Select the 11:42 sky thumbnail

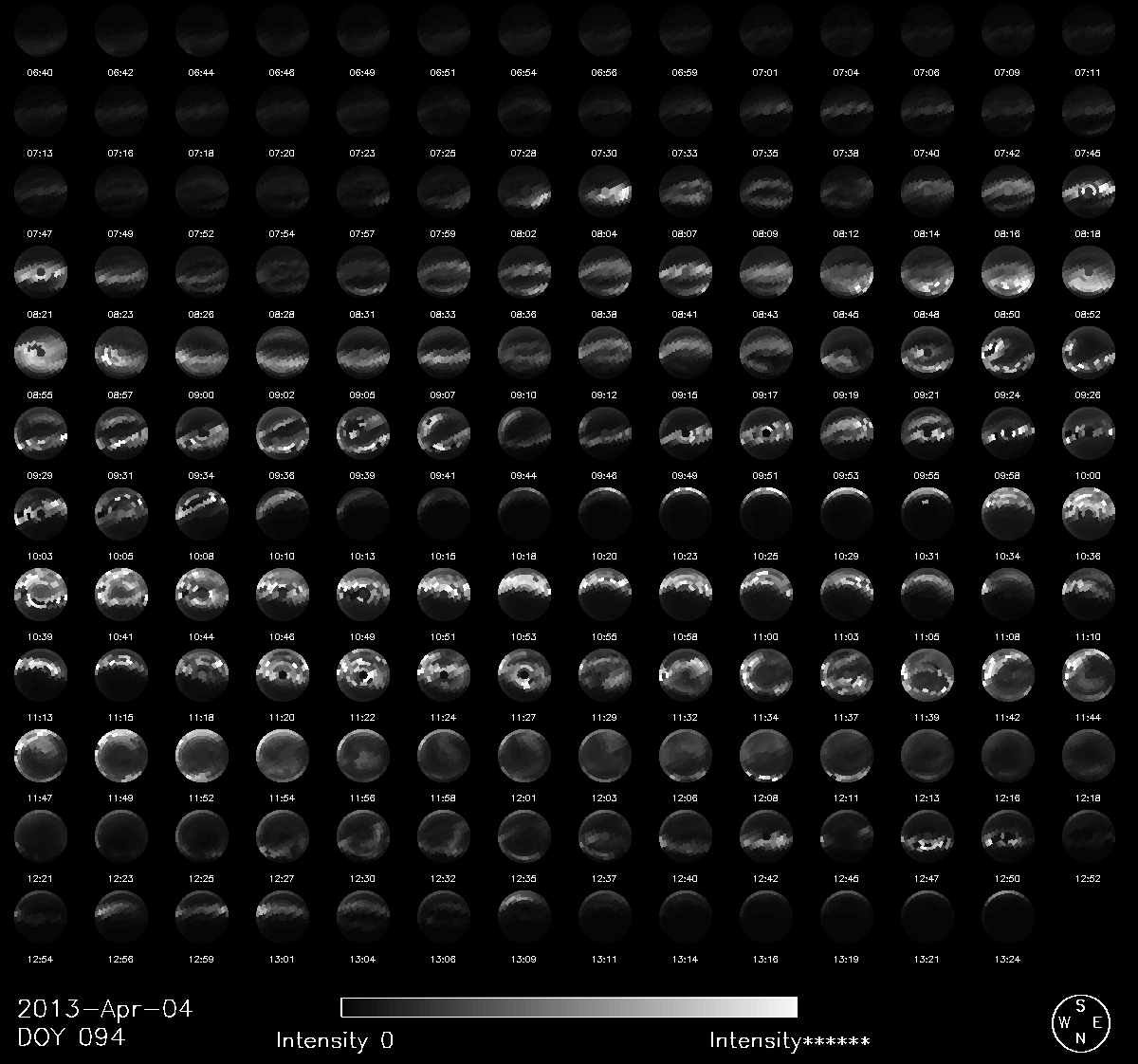coord(1008,674)
